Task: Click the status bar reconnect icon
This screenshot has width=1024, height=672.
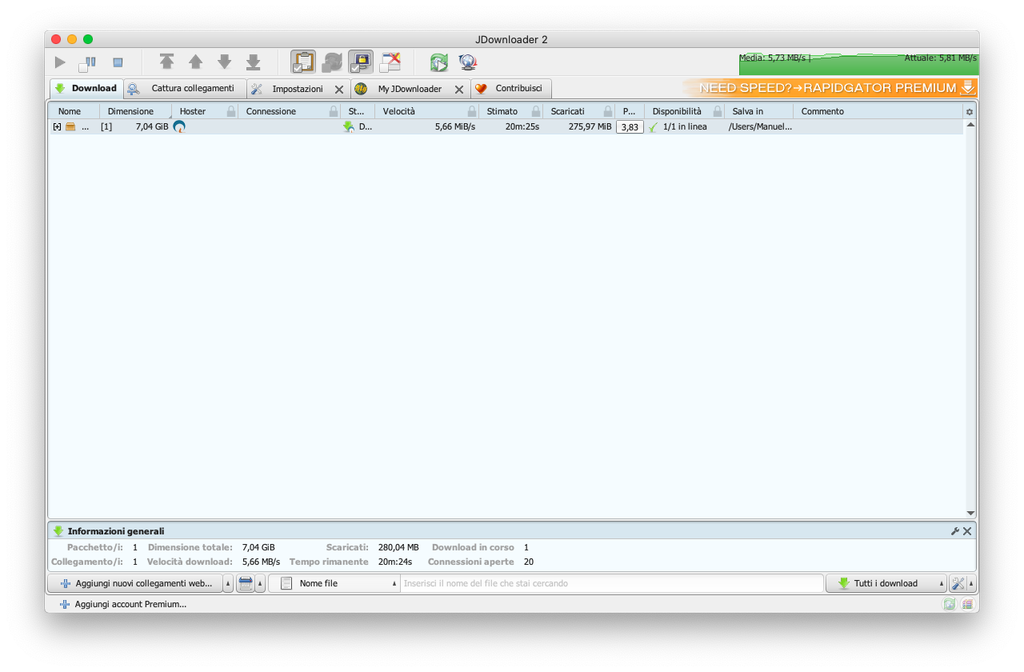Action: pyautogui.click(x=950, y=604)
